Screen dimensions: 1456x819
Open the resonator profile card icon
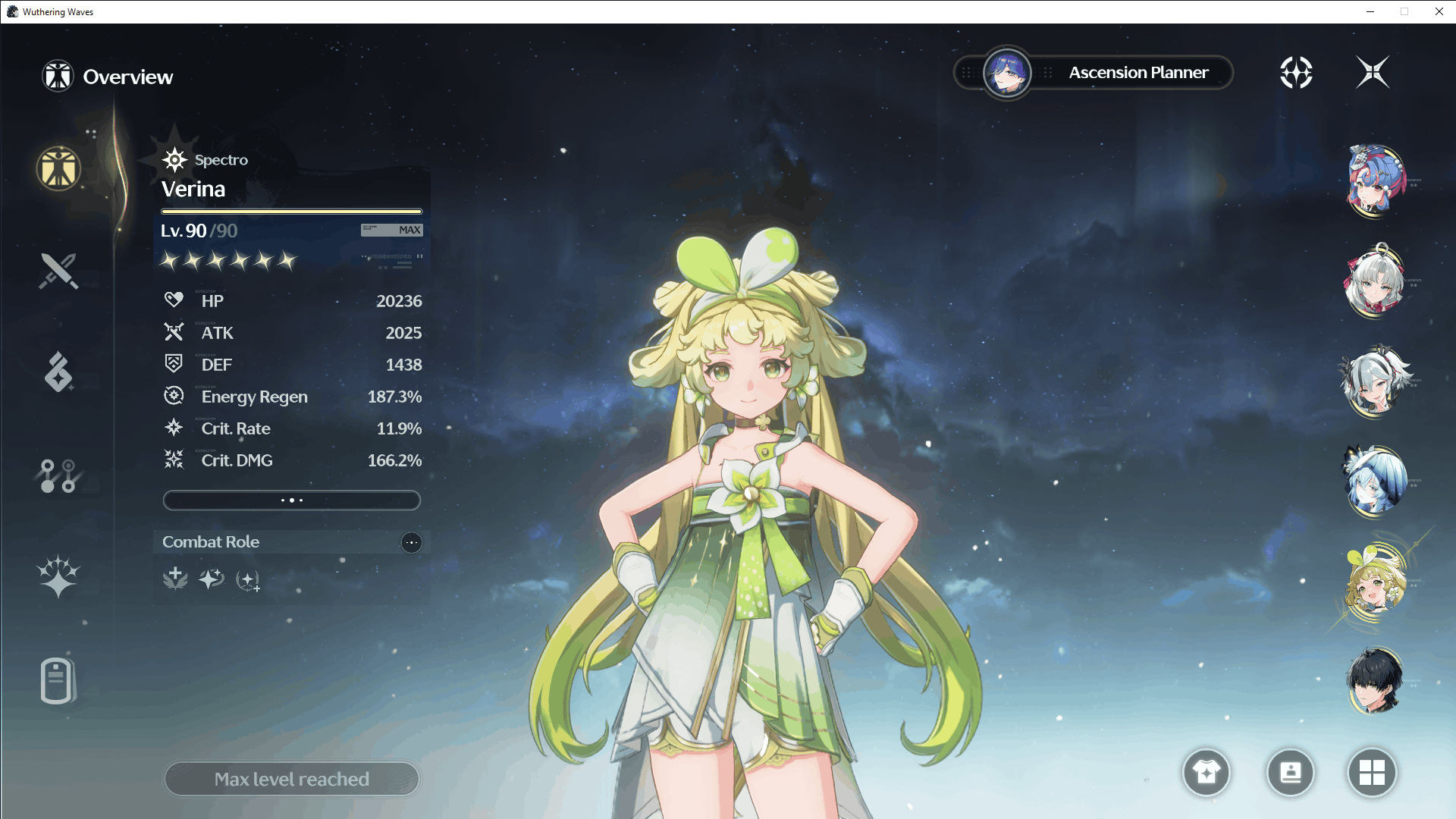point(1290,773)
